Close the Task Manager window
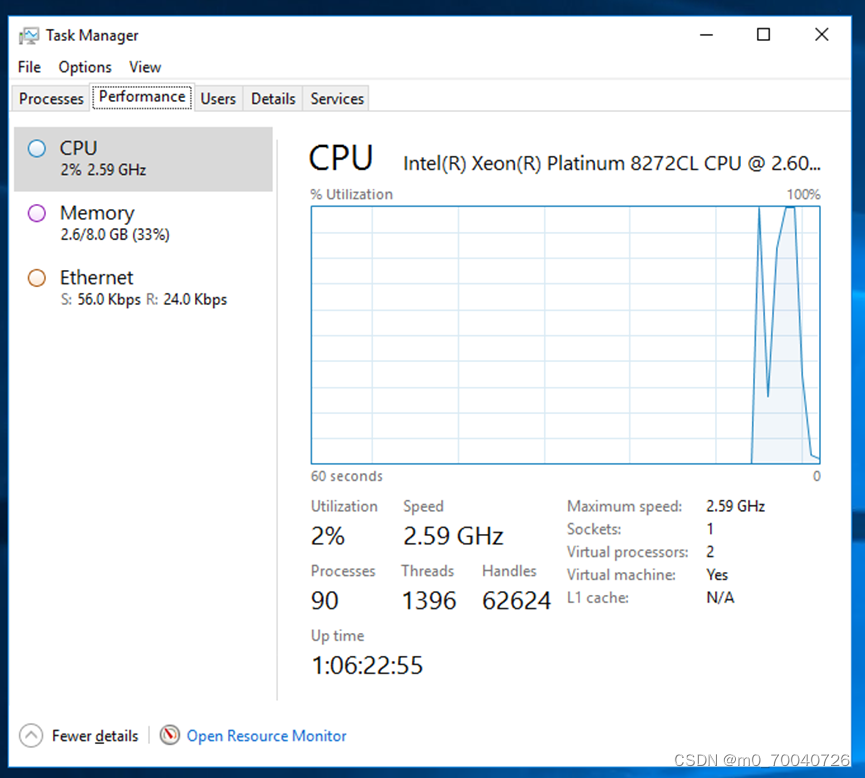The image size is (865, 778). tap(821, 35)
